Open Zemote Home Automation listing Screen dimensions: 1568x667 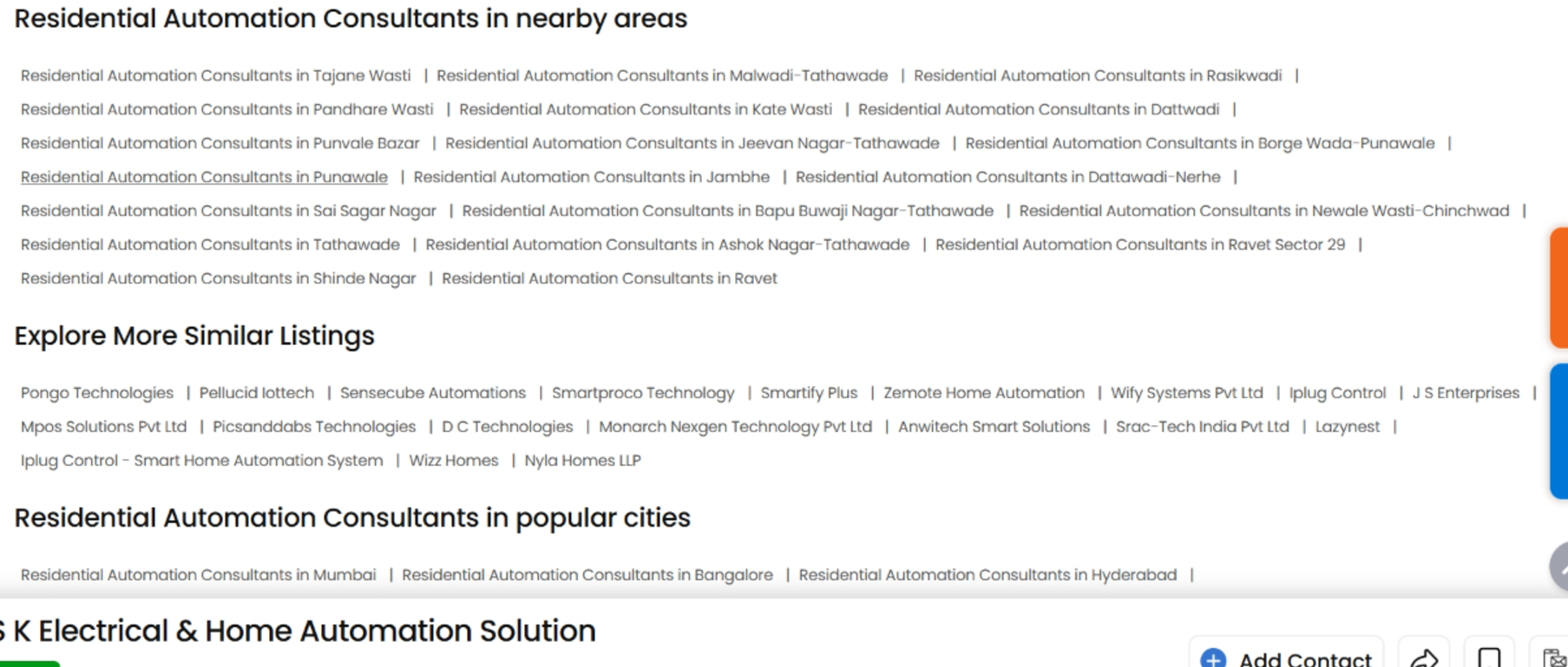(x=984, y=393)
